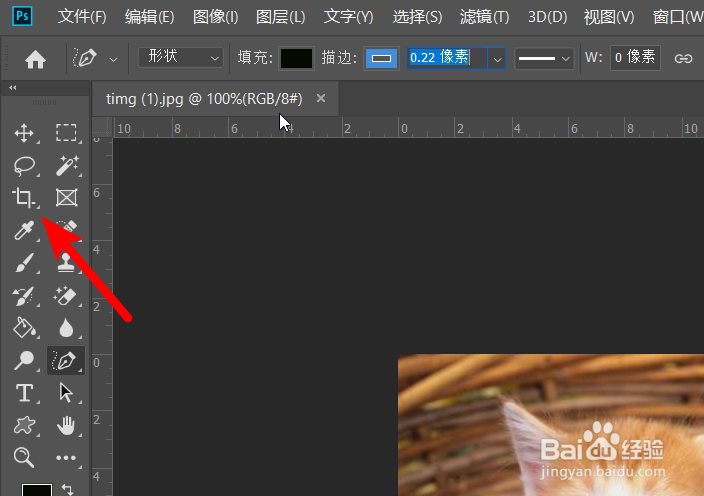The width and height of the screenshot is (704, 496).
Task: Open the Edit Toolbar three-dots menu
Action: pos(66,458)
